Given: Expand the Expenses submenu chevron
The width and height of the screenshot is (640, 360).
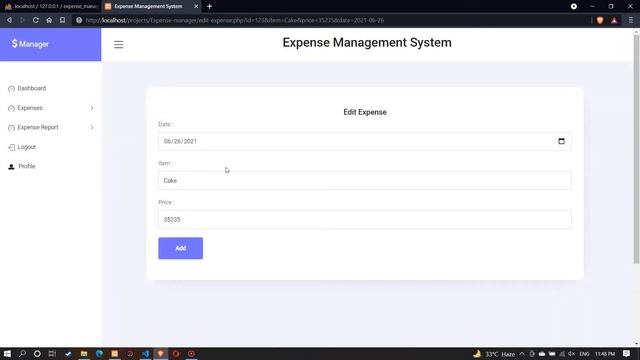Looking at the screenshot, I should coord(92,108).
